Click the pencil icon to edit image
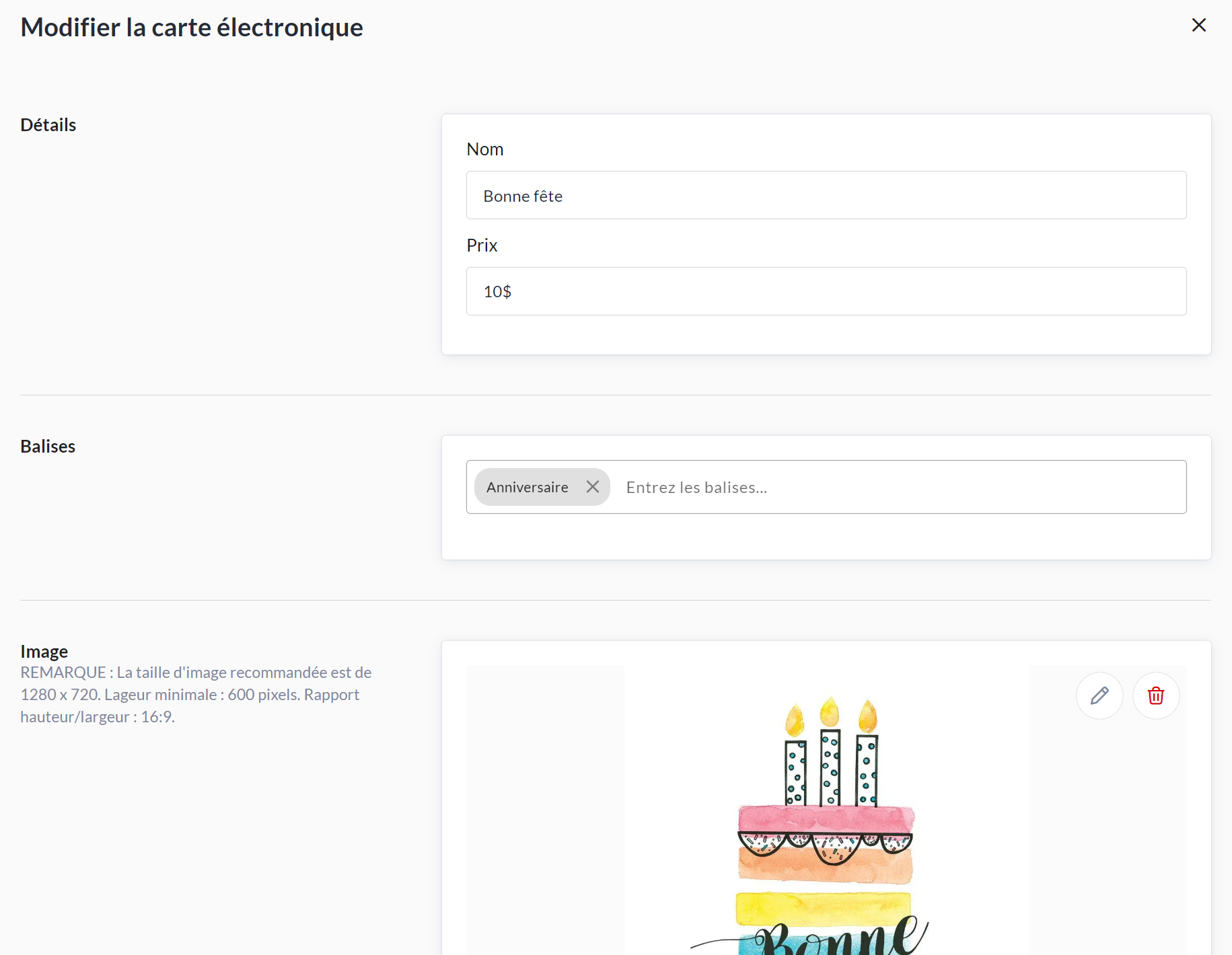1232x955 pixels. 1099,695
